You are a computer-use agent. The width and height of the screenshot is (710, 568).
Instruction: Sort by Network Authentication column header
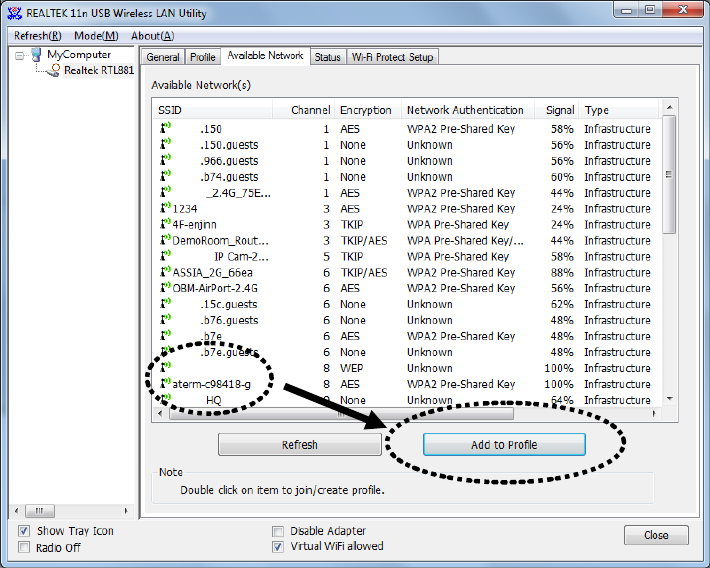click(467, 110)
